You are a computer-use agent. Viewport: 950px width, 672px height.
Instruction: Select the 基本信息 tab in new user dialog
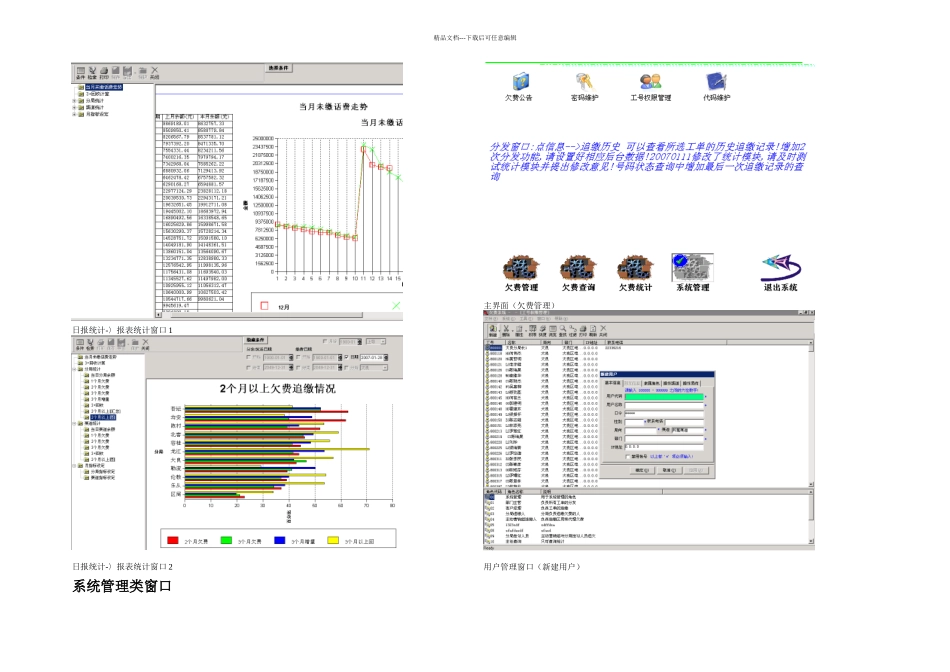(613, 383)
